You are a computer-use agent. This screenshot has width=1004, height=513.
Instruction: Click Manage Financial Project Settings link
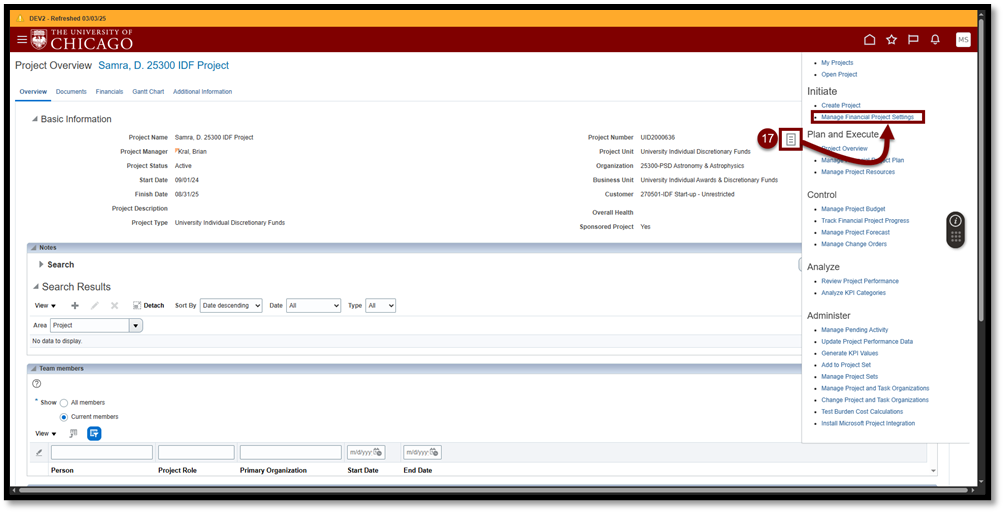867,117
